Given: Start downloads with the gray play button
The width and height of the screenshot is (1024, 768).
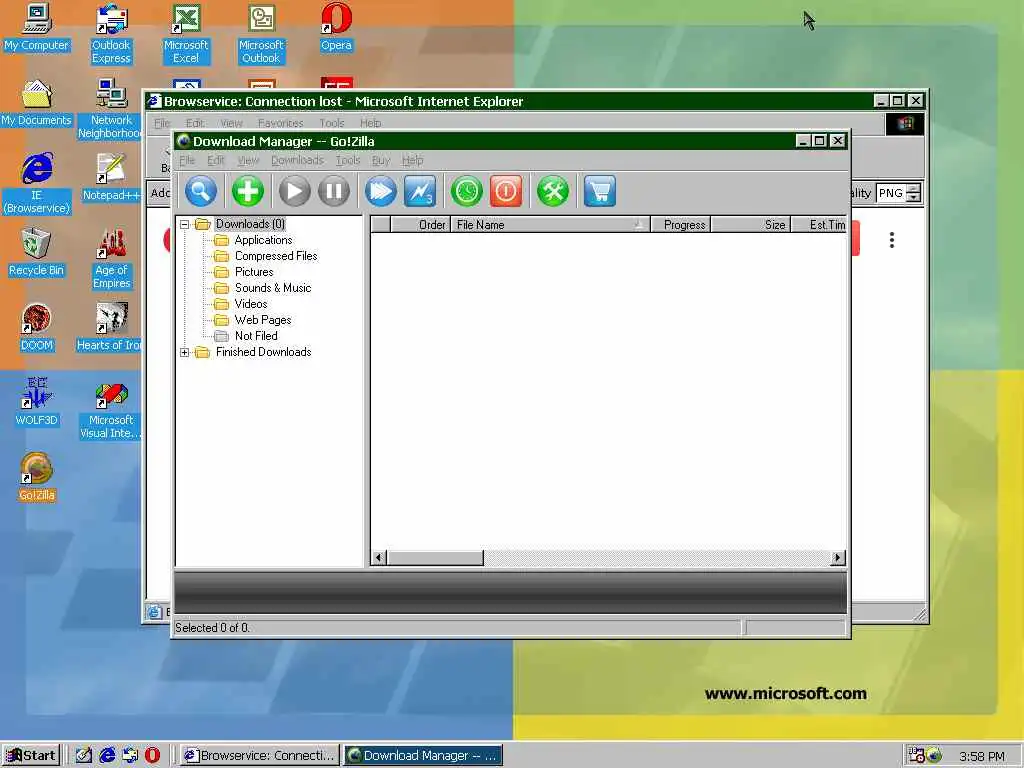Looking at the screenshot, I should click(x=294, y=191).
